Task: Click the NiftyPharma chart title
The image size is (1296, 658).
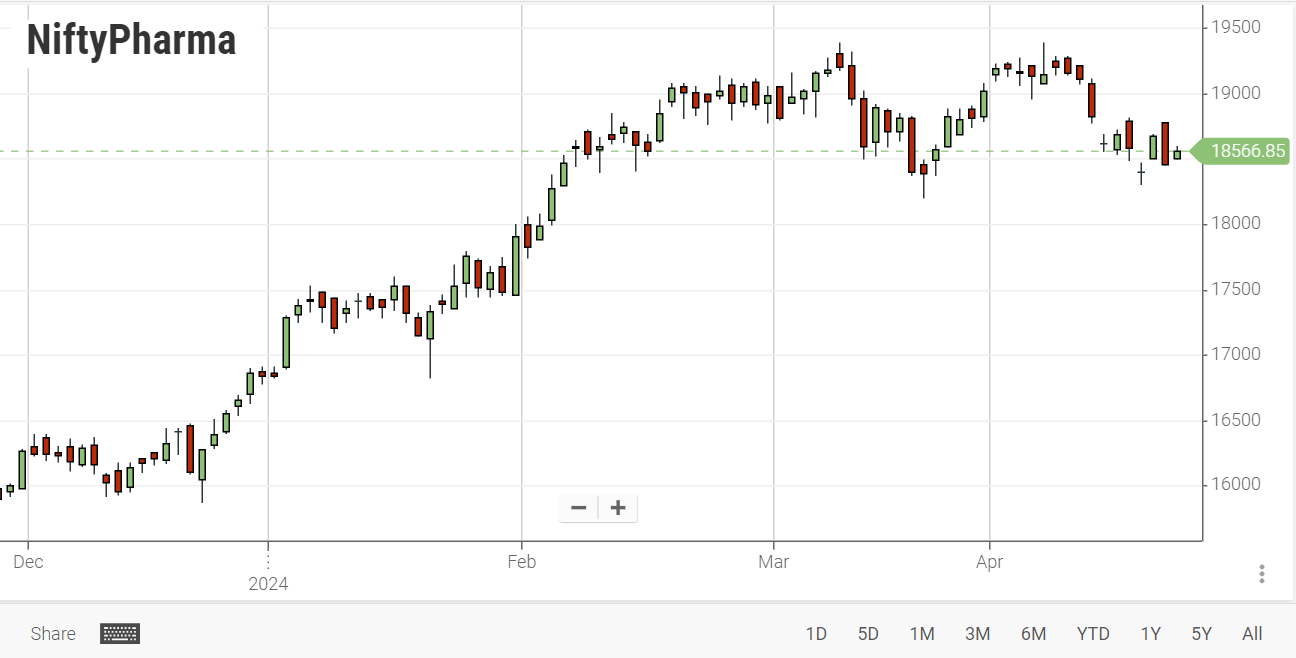Action: (x=130, y=40)
